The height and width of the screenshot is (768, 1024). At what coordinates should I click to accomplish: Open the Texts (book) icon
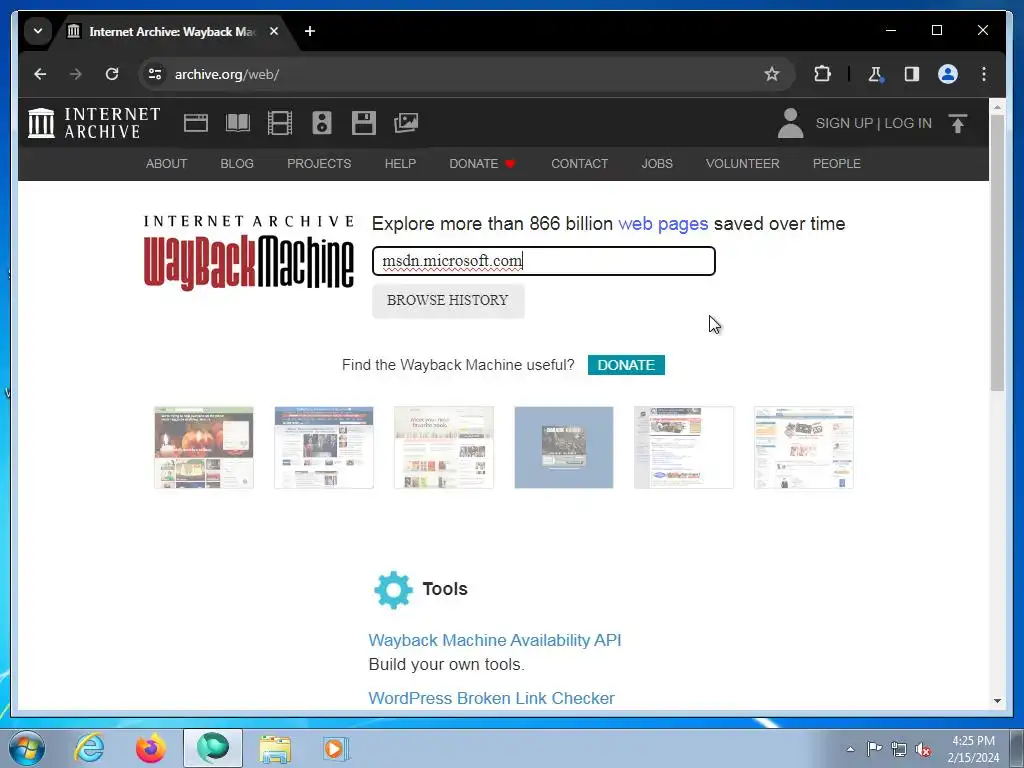[238, 123]
